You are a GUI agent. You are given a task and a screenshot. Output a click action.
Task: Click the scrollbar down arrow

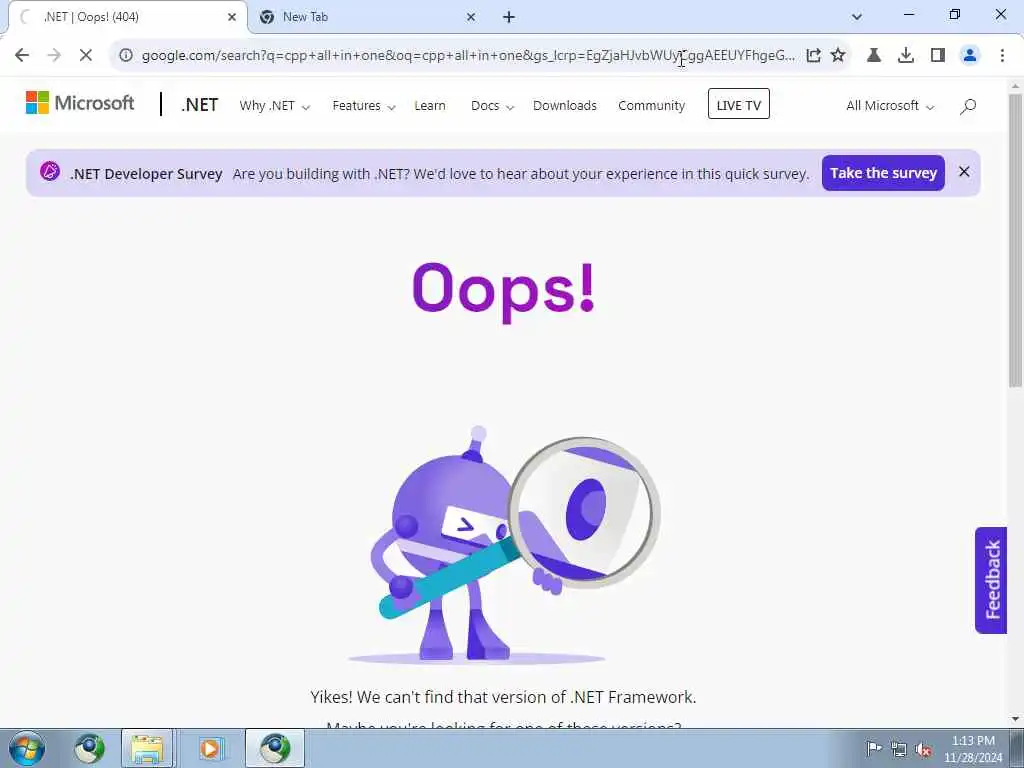[1015, 719]
